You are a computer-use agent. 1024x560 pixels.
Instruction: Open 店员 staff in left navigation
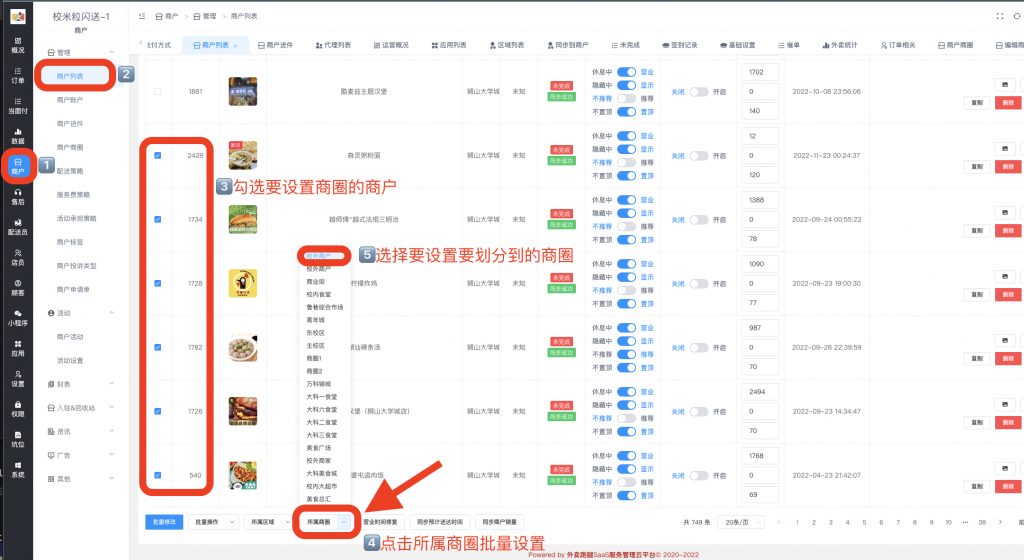click(x=18, y=257)
